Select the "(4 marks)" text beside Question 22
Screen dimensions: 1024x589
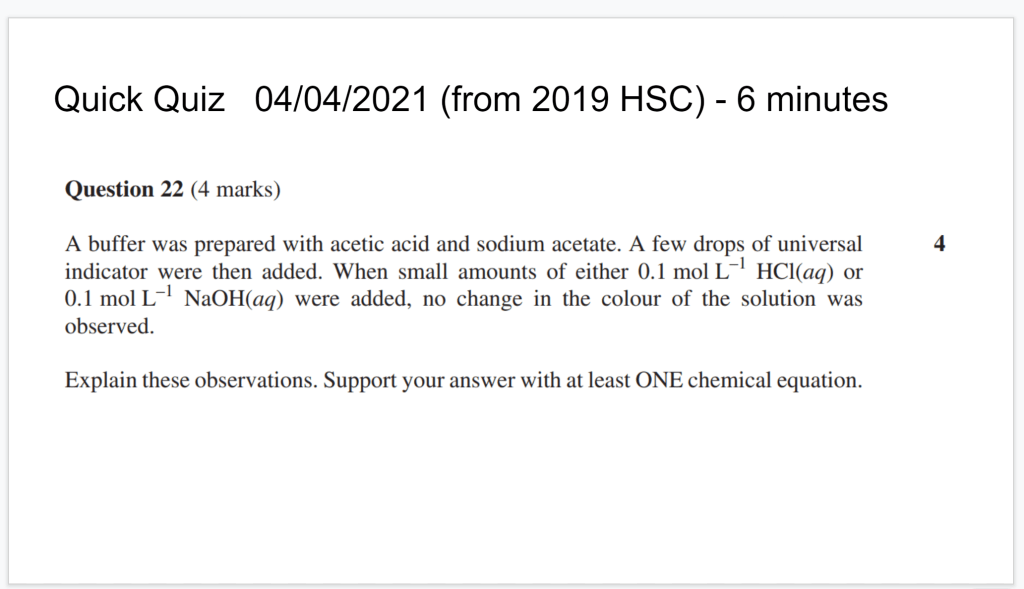pyautogui.click(x=234, y=189)
